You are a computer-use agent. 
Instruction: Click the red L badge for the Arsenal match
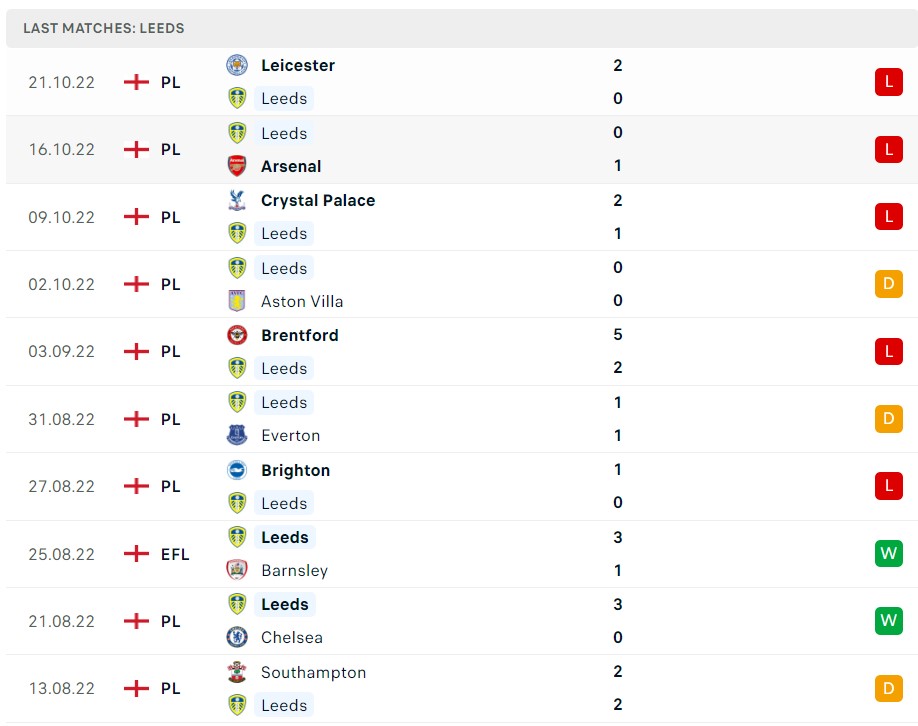coord(888,149)
